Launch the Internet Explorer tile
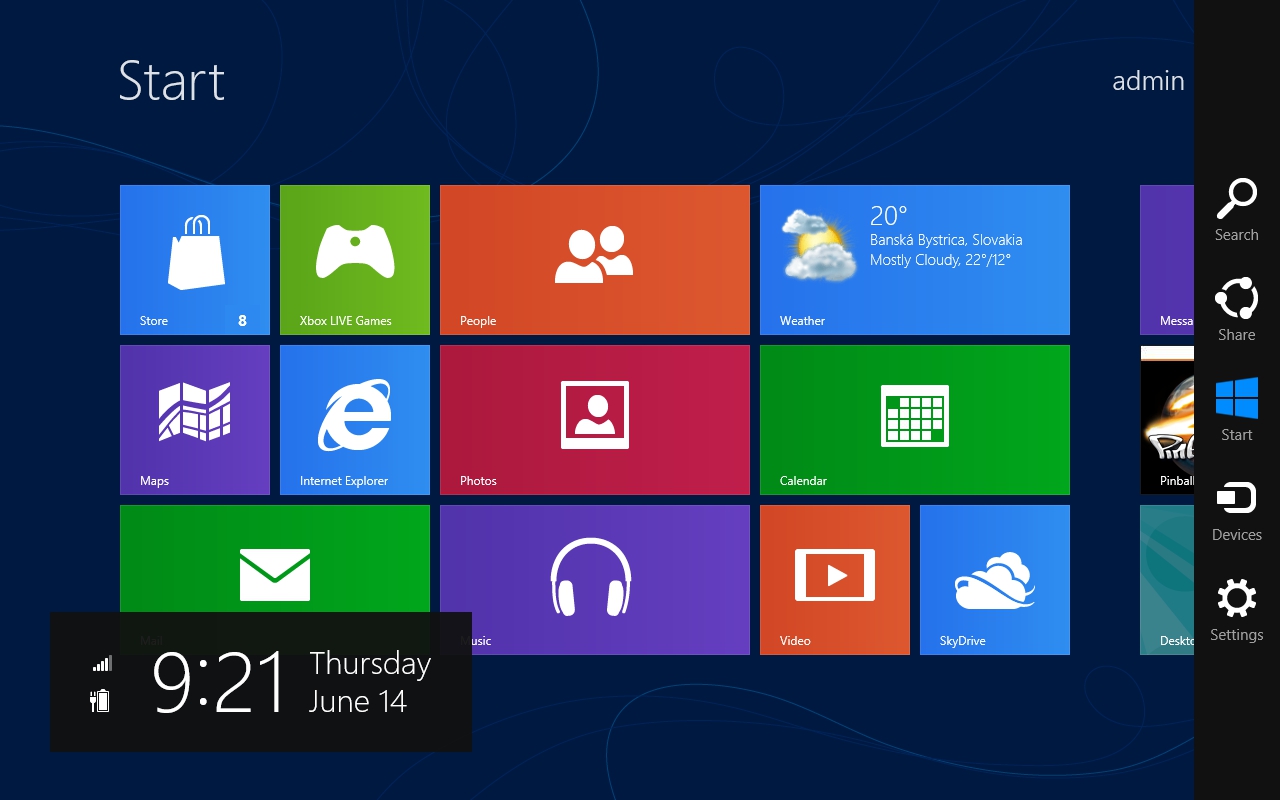 [355, 420]
